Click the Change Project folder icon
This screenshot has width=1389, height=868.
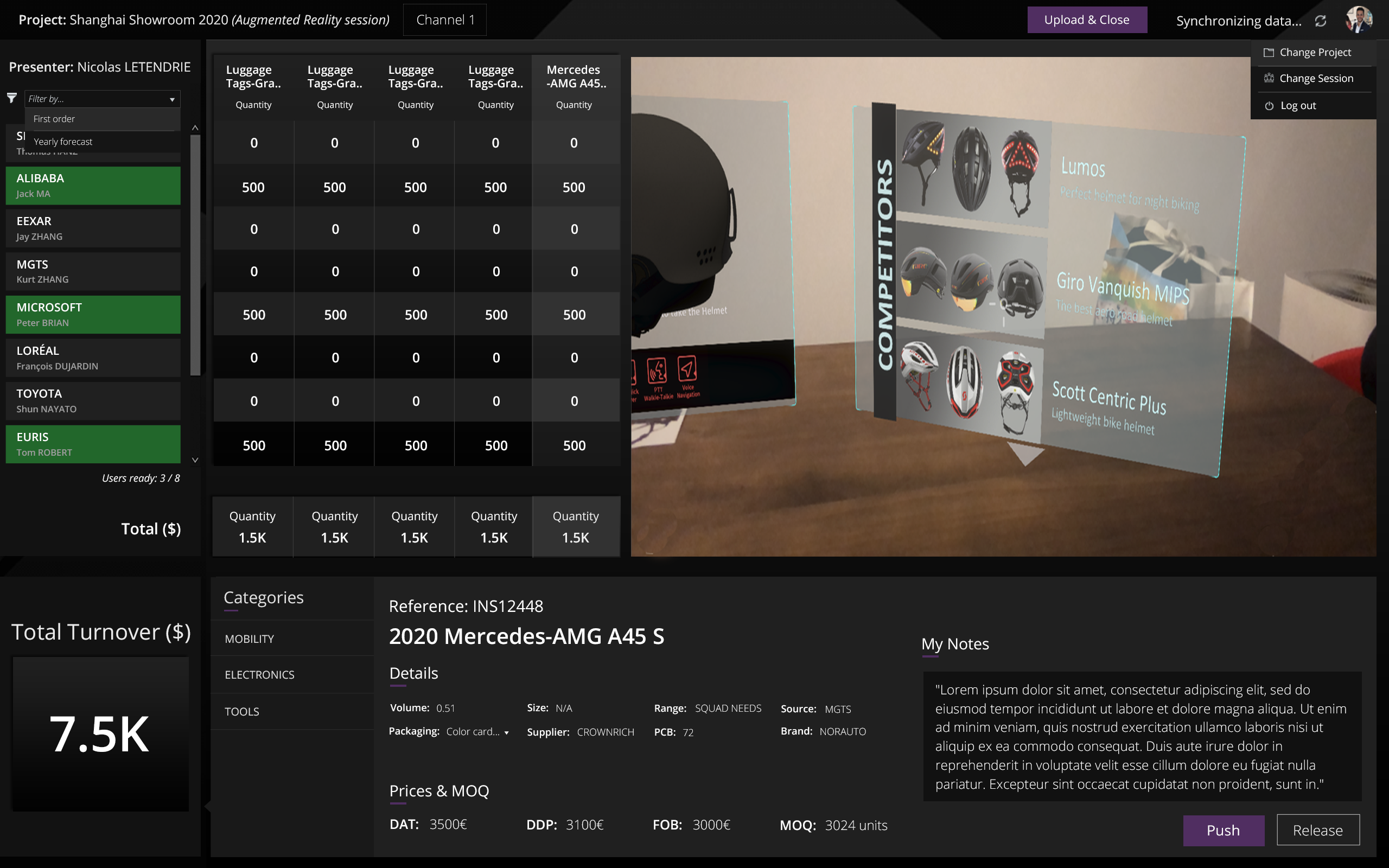pyautogui.click(x=1269, y=52)
